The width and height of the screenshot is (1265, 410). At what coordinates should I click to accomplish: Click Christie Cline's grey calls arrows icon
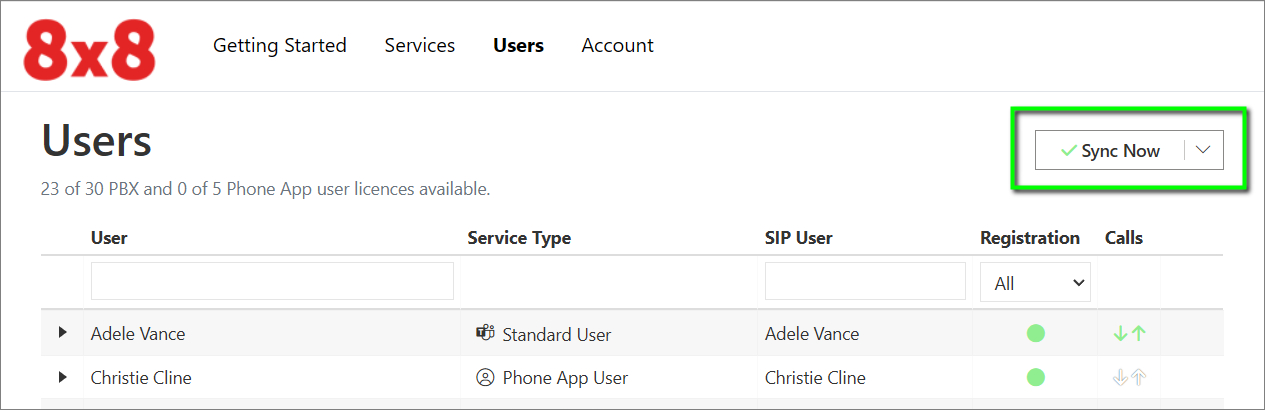click(x=1129, y=378)
